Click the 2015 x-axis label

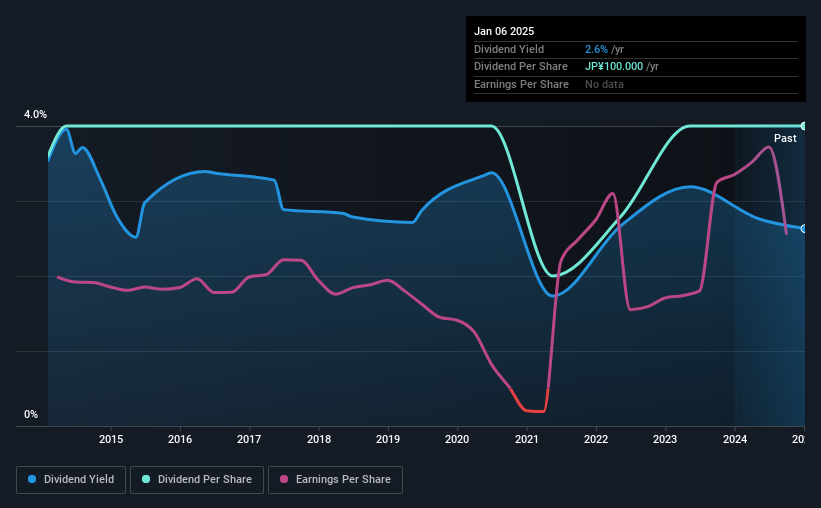coord(111,439)
